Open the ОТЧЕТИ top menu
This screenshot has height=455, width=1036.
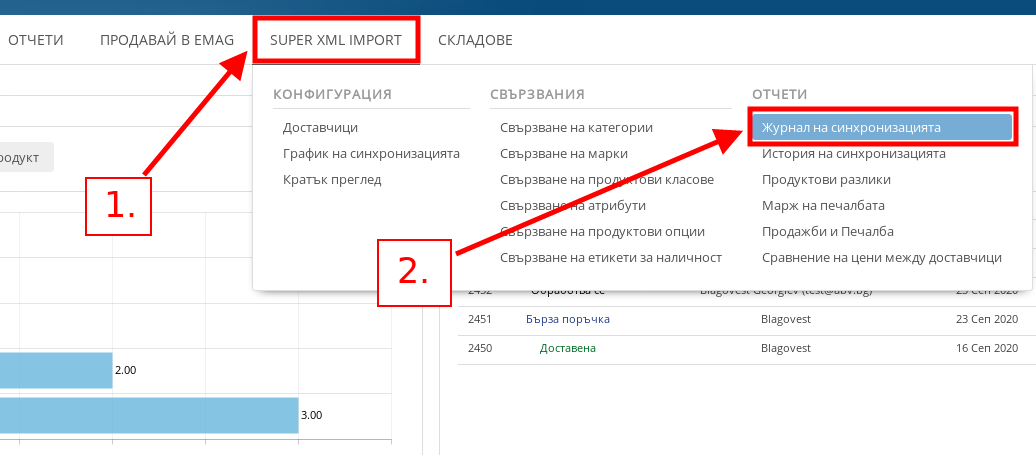coord(36,40)
